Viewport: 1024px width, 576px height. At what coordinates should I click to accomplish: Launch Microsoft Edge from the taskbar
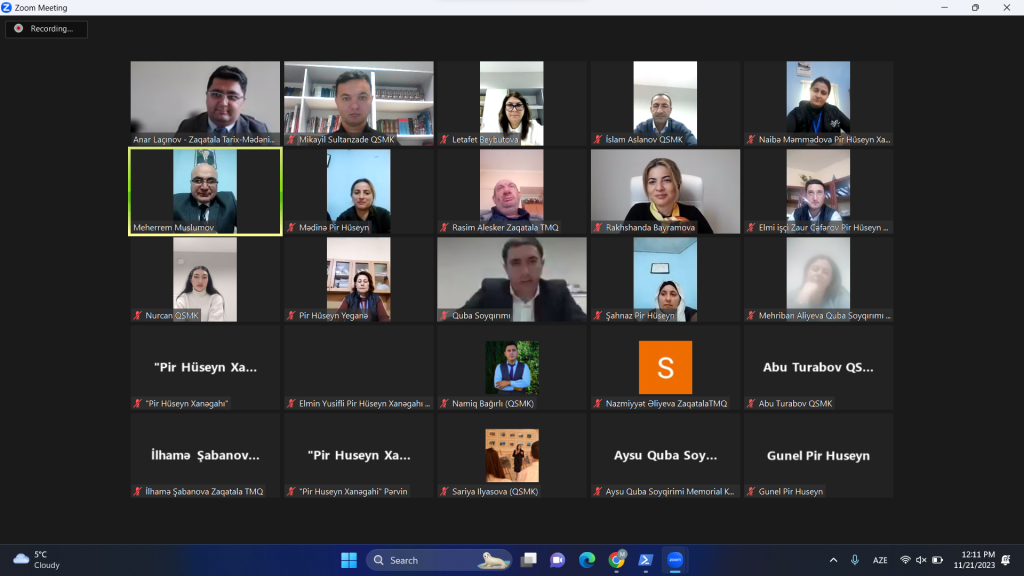(586, 560)
